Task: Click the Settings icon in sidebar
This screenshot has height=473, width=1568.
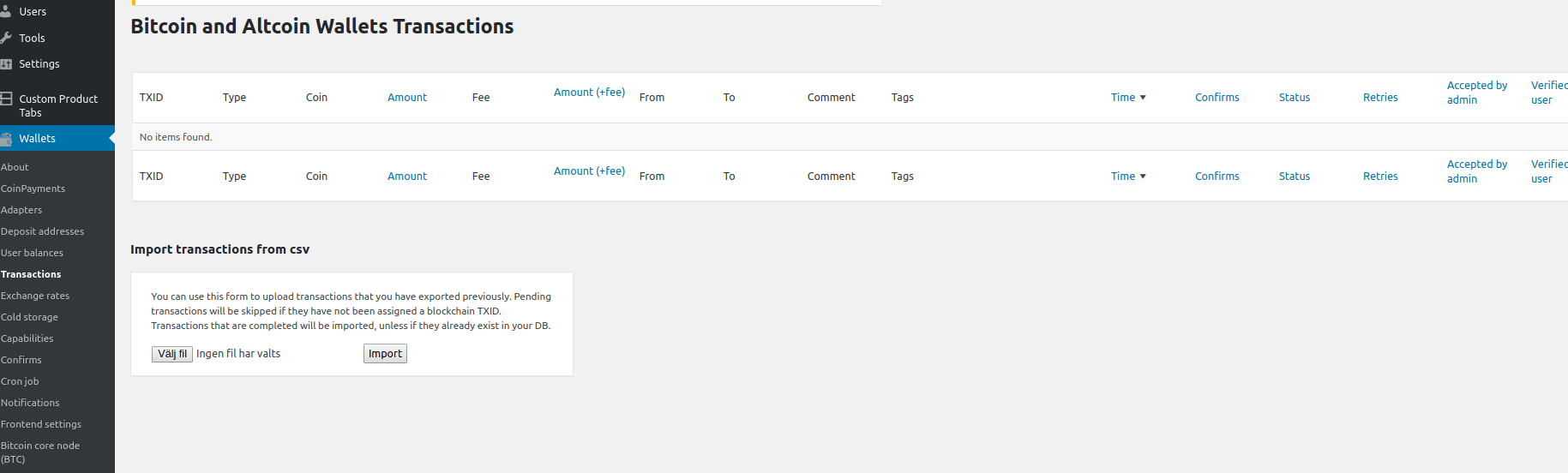Action: pyautogui.click(x=5, y=64)
